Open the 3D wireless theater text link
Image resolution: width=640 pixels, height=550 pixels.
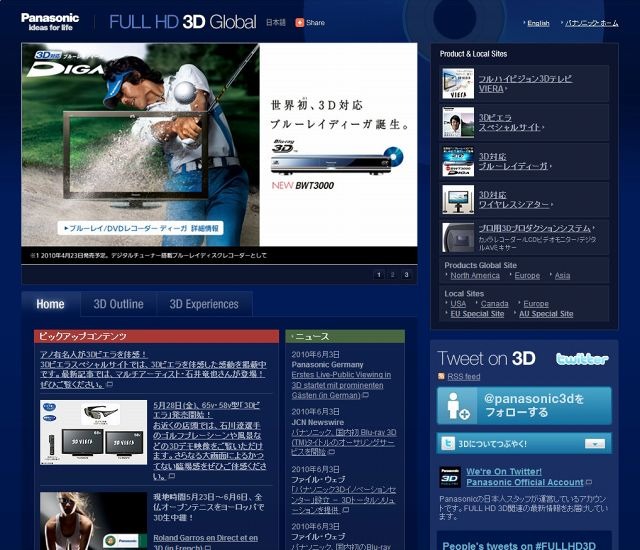coord(513,200)
